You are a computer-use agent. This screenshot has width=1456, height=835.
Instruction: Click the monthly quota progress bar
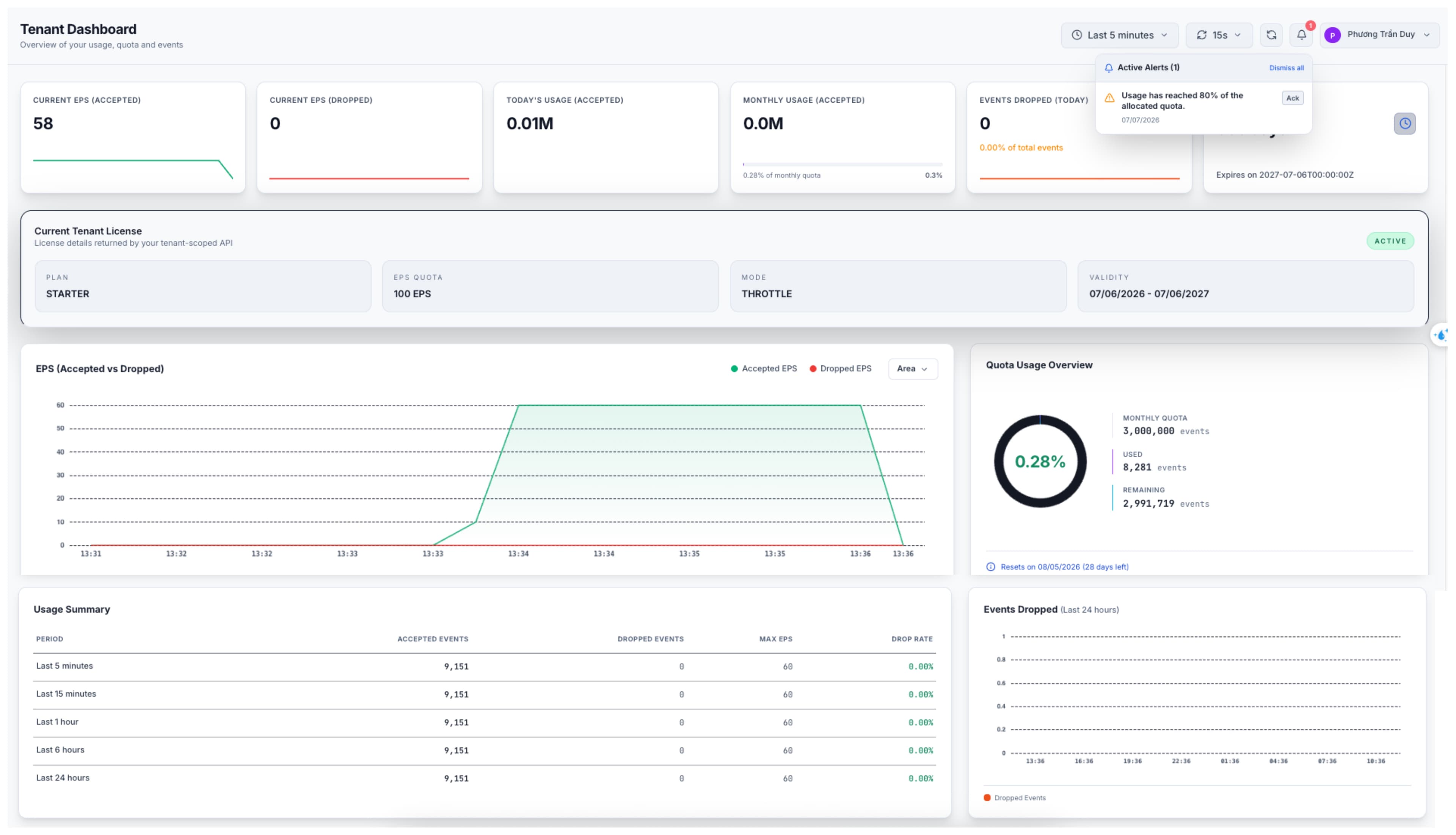point(842,164)
